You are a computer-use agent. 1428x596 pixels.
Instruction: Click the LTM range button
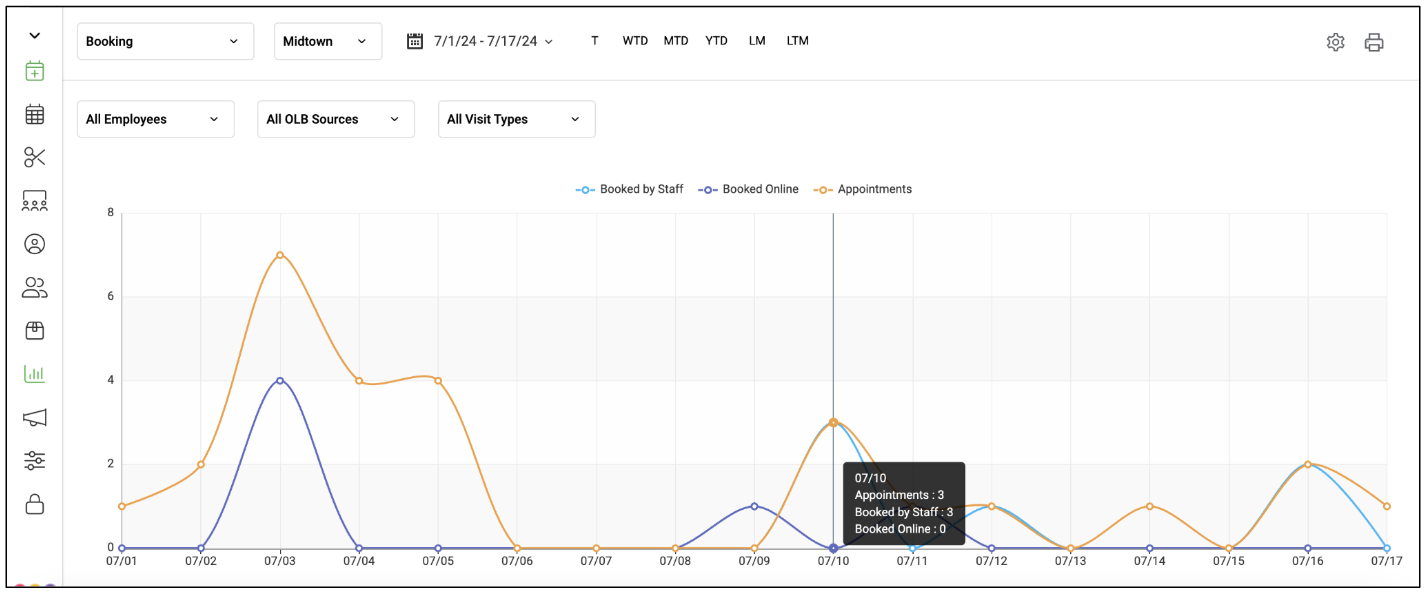coord(797,41)
